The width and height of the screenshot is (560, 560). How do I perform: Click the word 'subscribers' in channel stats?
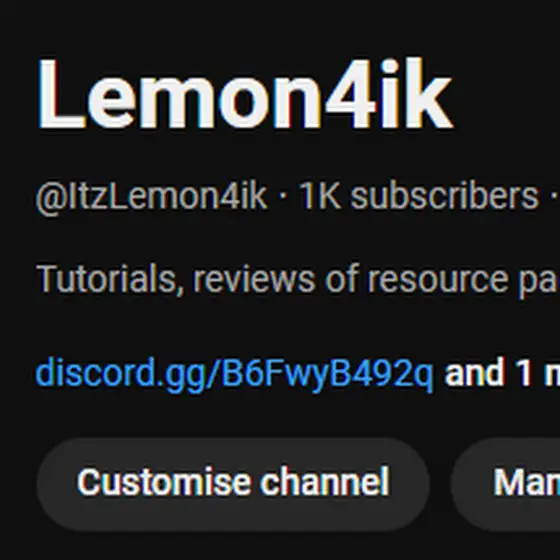point(445,195)
